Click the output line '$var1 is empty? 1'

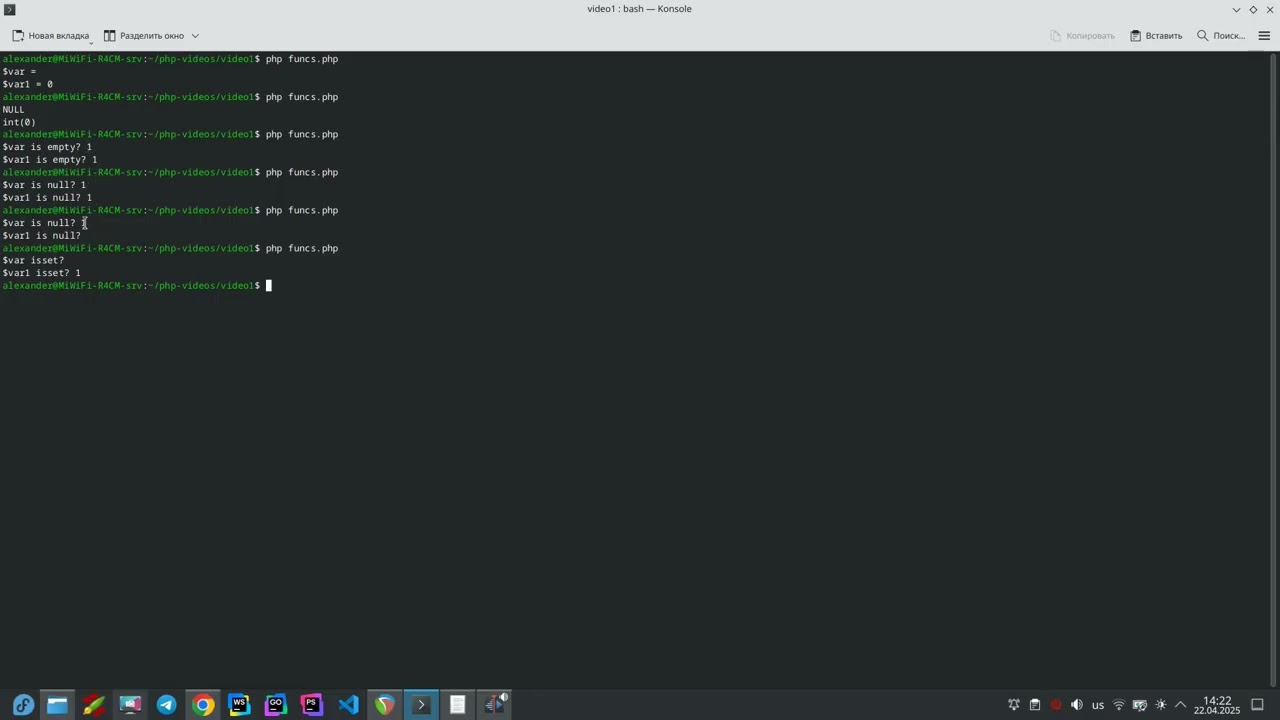(50, 160)
